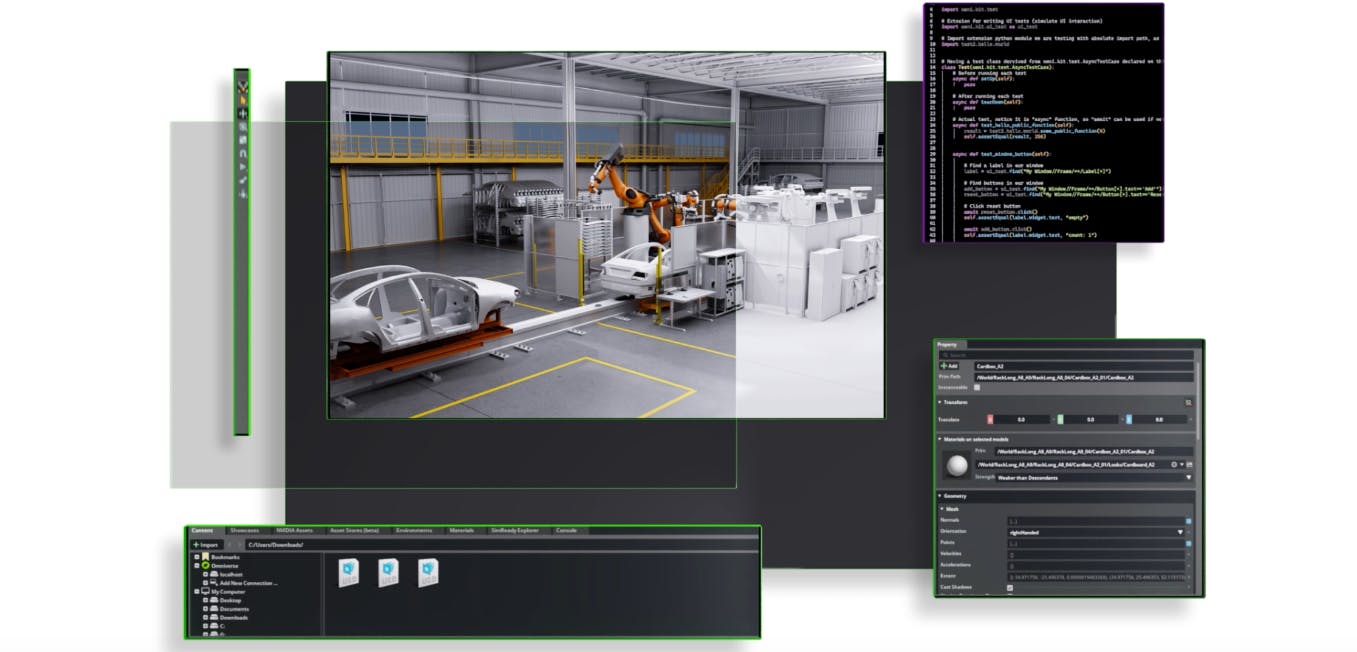Click the locate material icon

click(x=1175, y=465)
